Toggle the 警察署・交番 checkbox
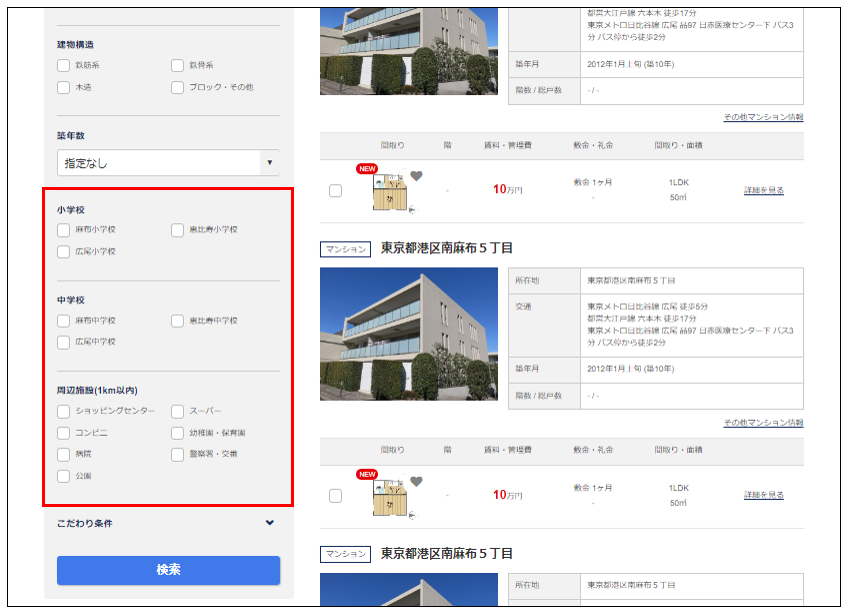 [x=178, y=454]
